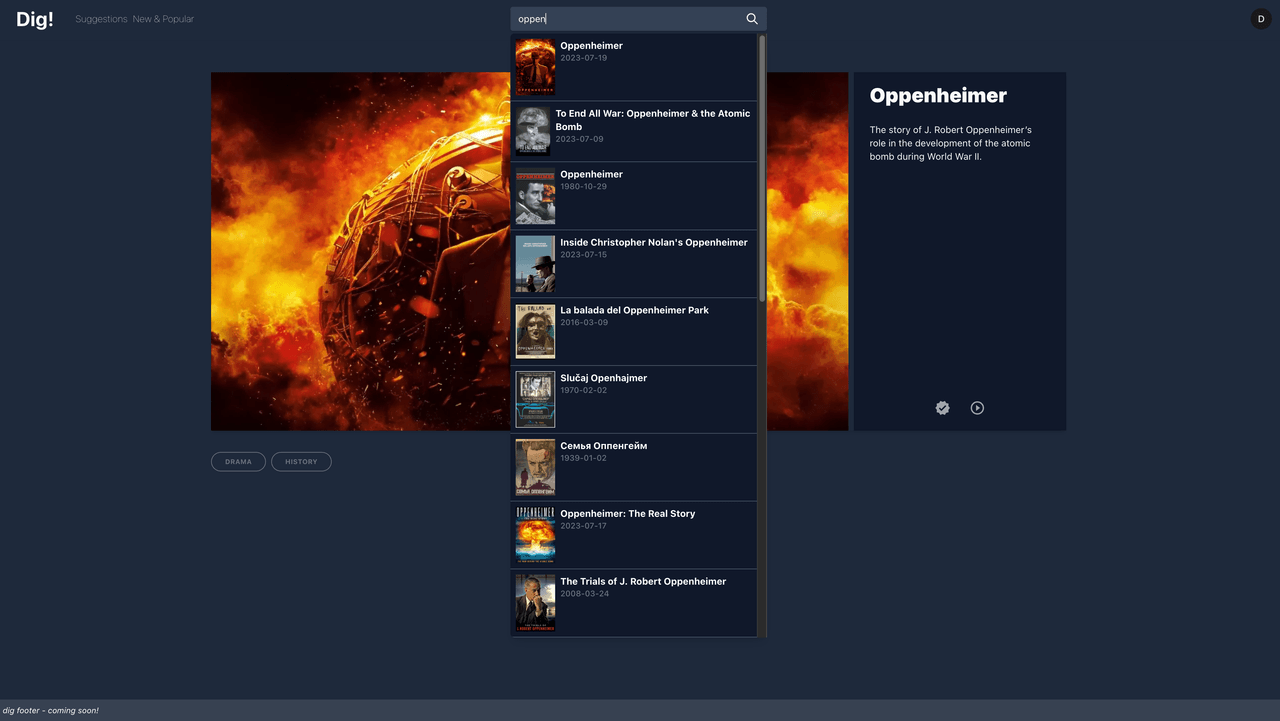This screenshot has height=721, width=1280.
Task: Click poster of Inside Christopher Nolan's Oppenheimer
Action: tap(535, 264)
